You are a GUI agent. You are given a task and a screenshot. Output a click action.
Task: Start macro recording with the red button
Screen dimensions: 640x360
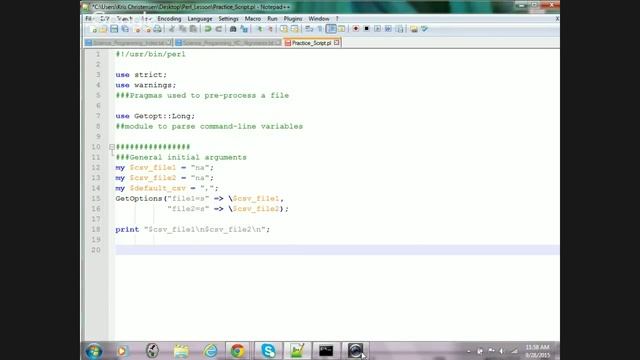(356, 29)
